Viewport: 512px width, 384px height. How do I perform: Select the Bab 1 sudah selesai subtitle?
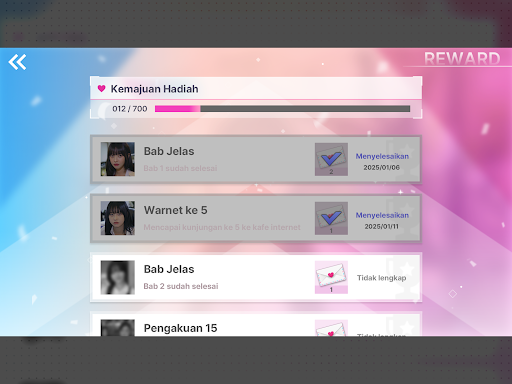coord(180,168)
